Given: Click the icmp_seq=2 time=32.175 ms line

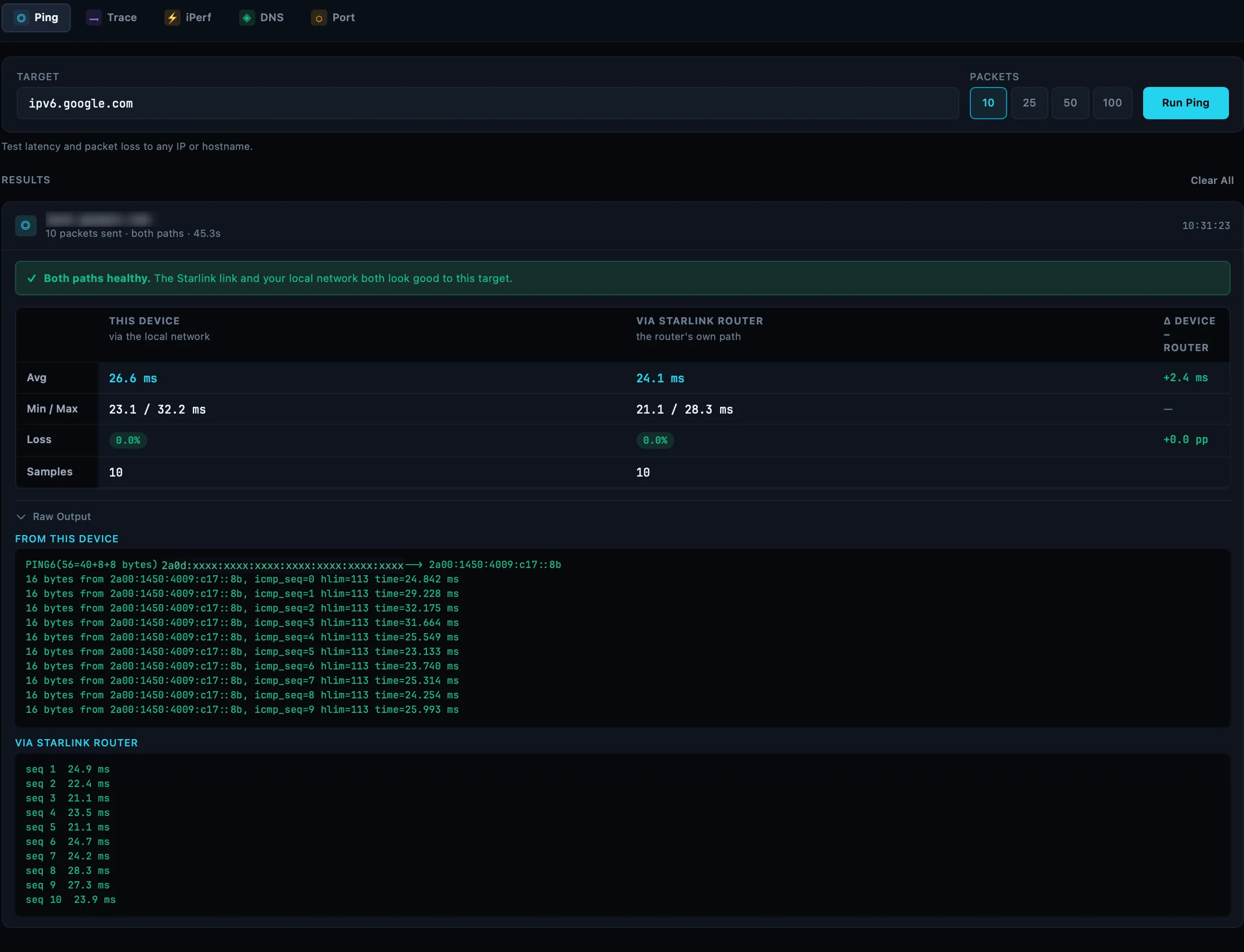Looking at the screenshot, I should point(242,608).
